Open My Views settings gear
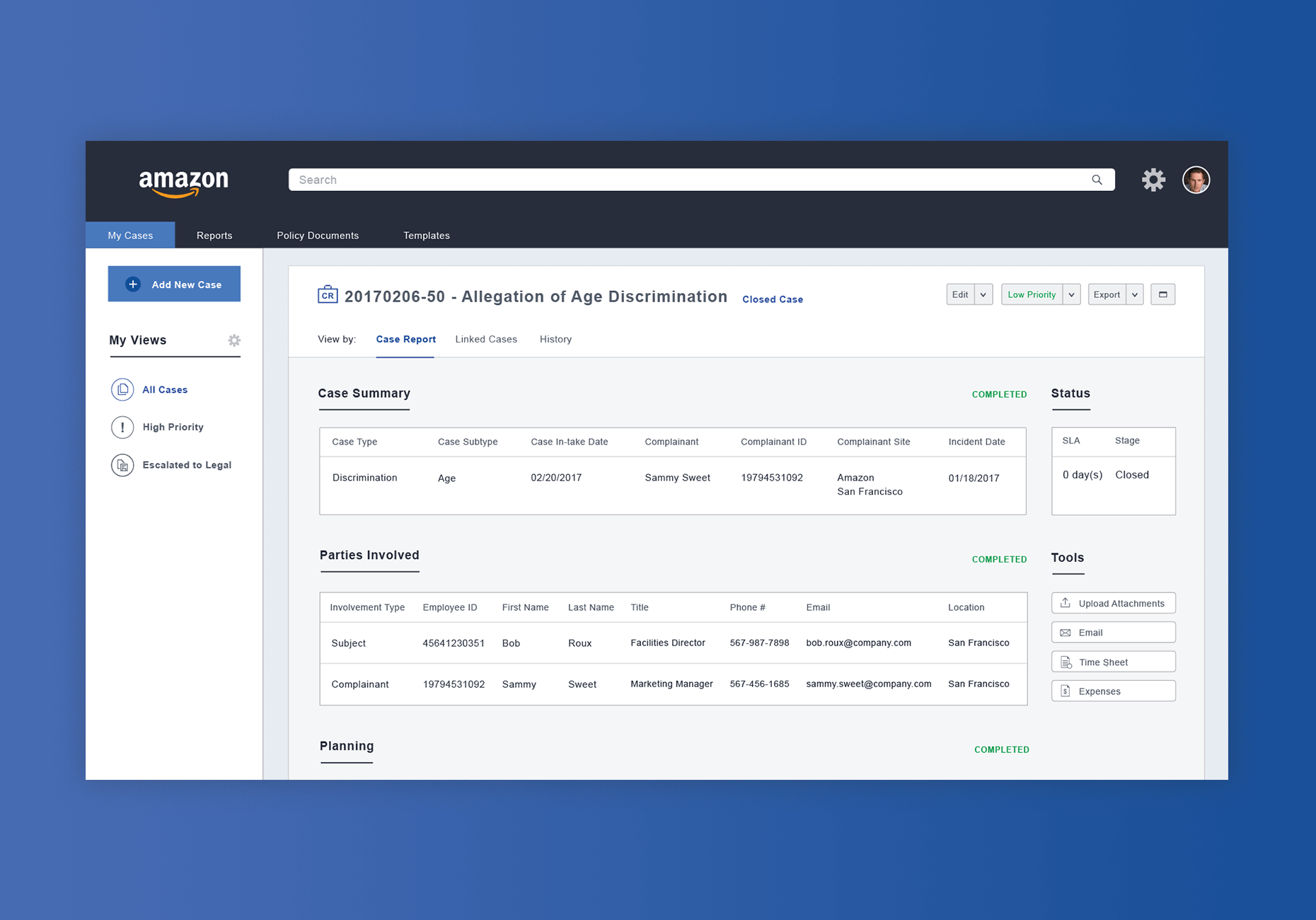The image size is (1316, 920). pos(234,340)
